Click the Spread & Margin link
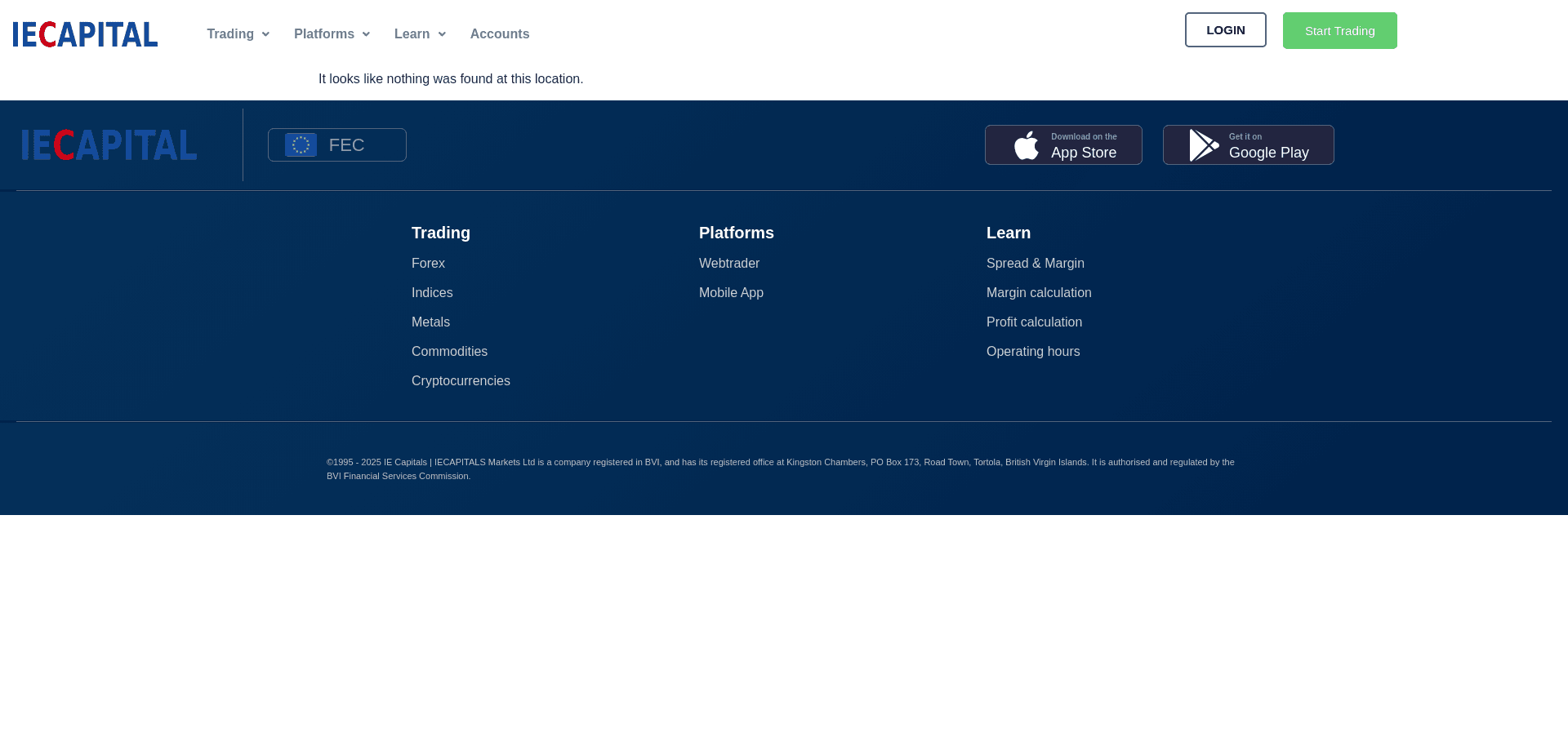This screenshot has height=755, width=1568. 1035,263
